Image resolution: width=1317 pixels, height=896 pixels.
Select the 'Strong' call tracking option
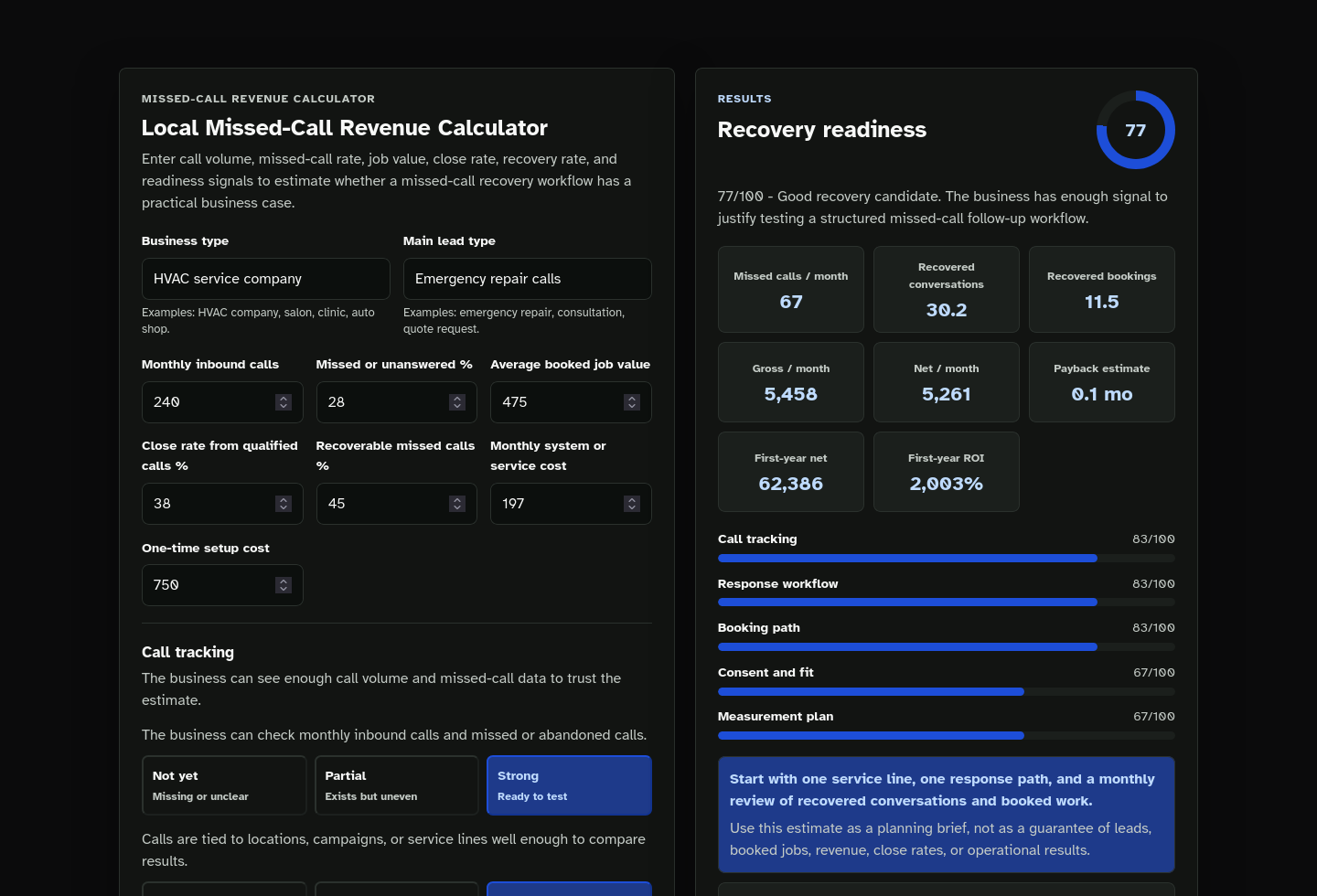(x=569, y=785)
